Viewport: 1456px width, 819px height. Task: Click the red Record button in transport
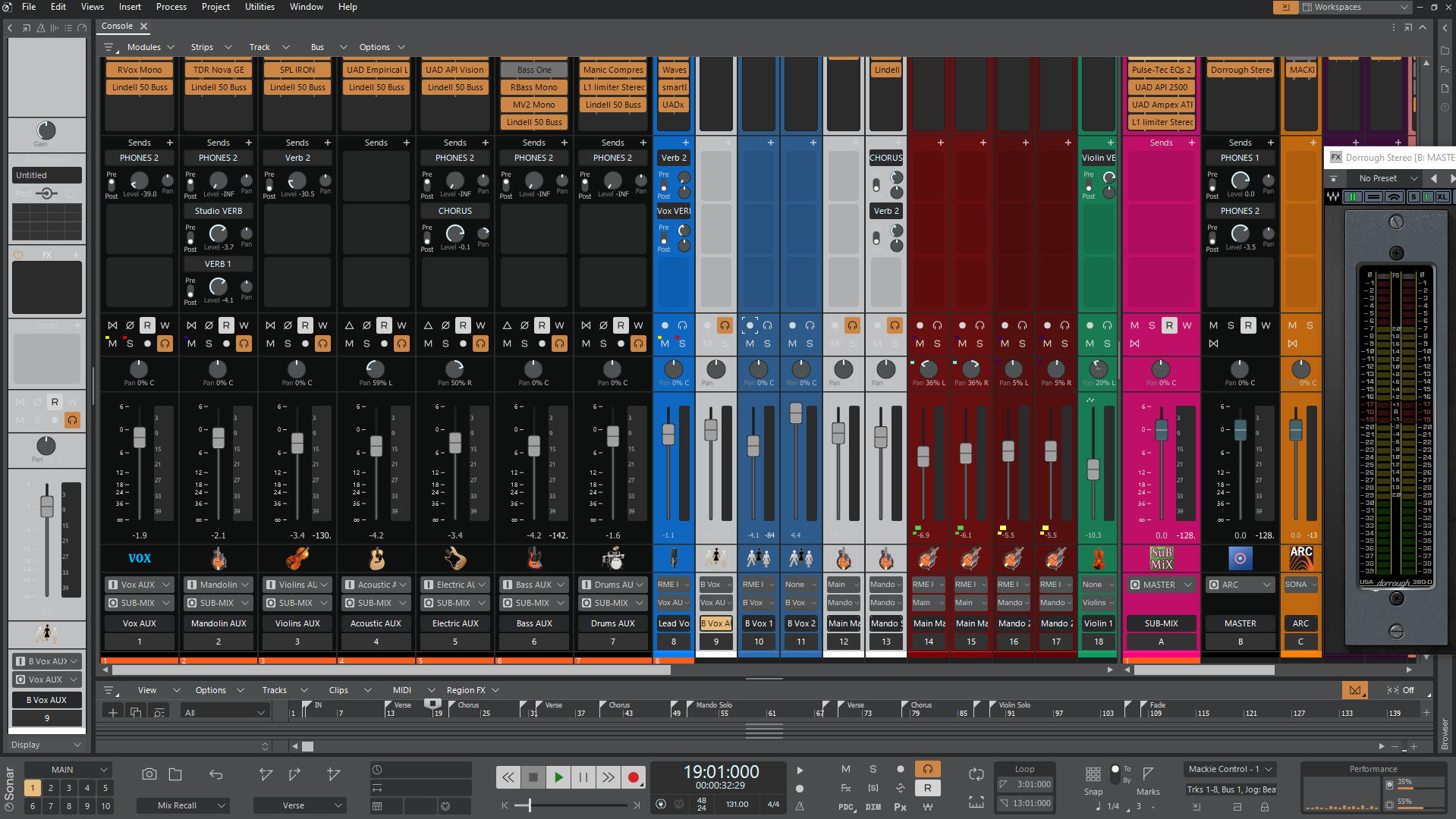(633, 777)
